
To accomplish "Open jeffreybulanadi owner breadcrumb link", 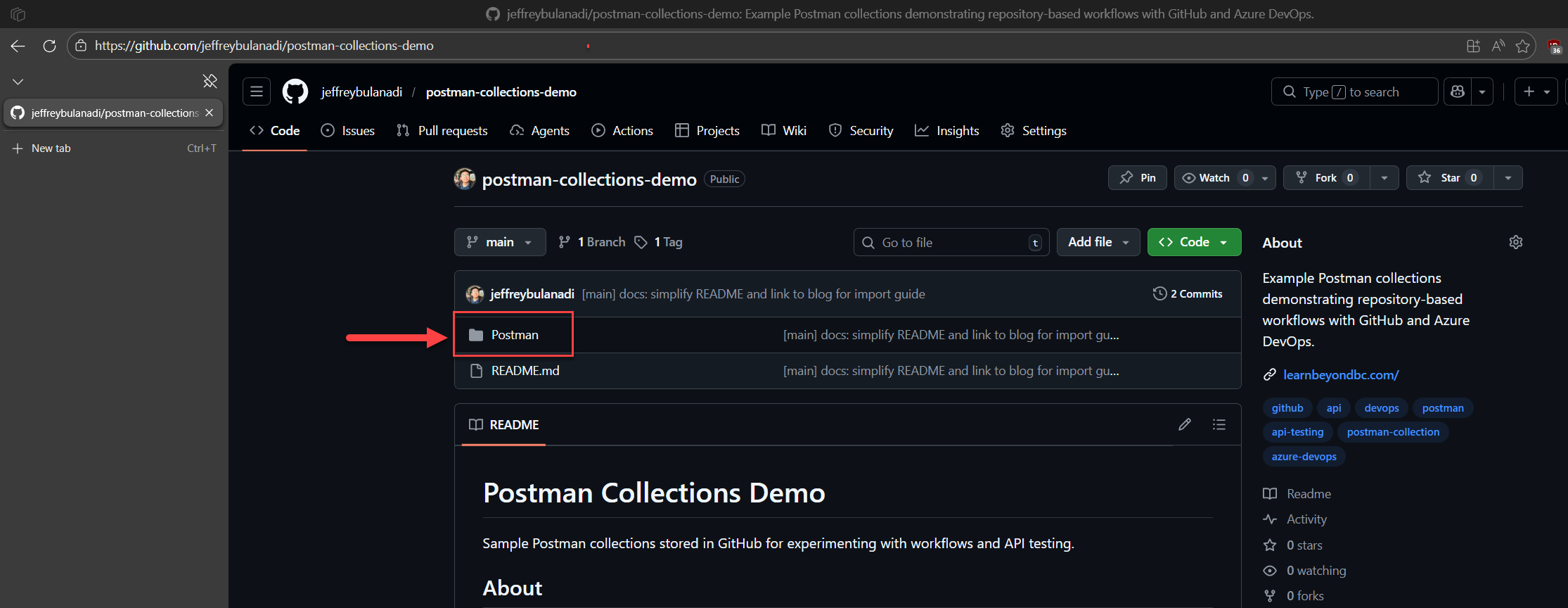I will click(x=361, y=92).
